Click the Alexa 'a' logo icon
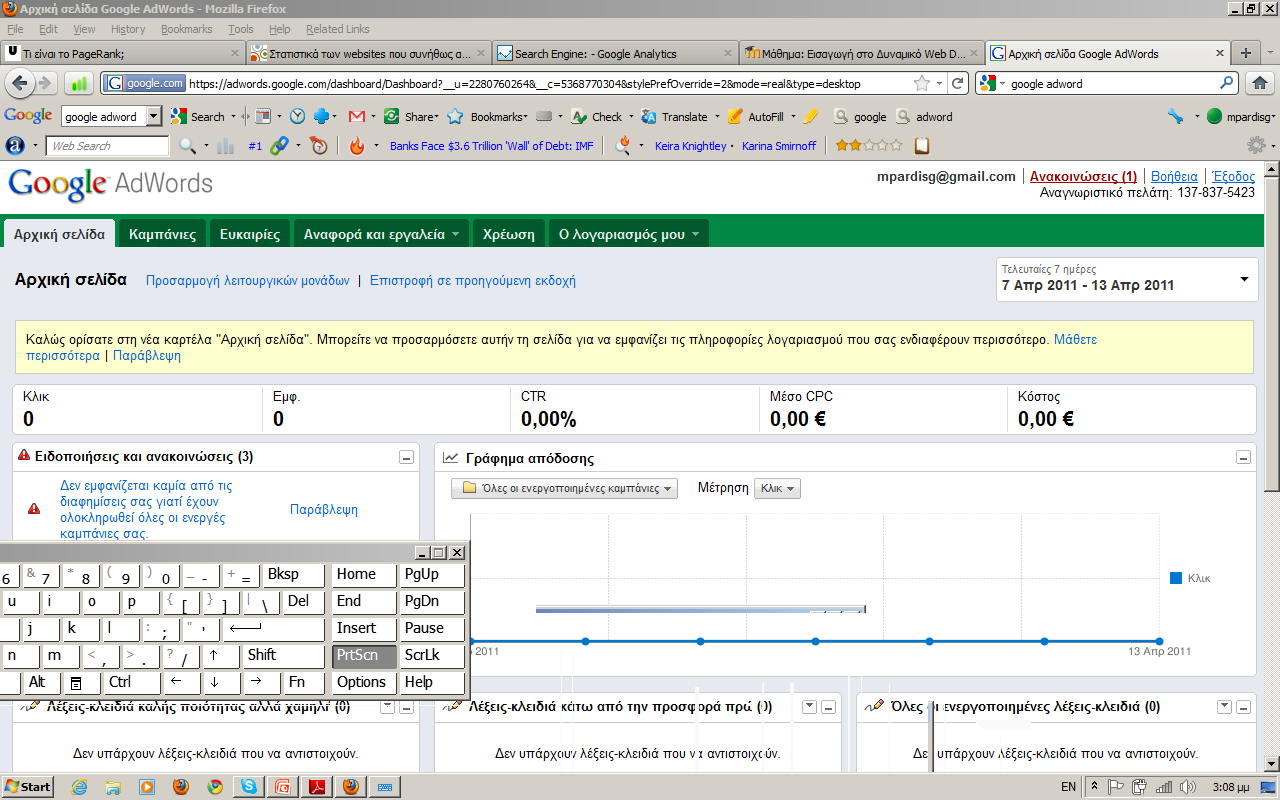 tap(15, 146)
